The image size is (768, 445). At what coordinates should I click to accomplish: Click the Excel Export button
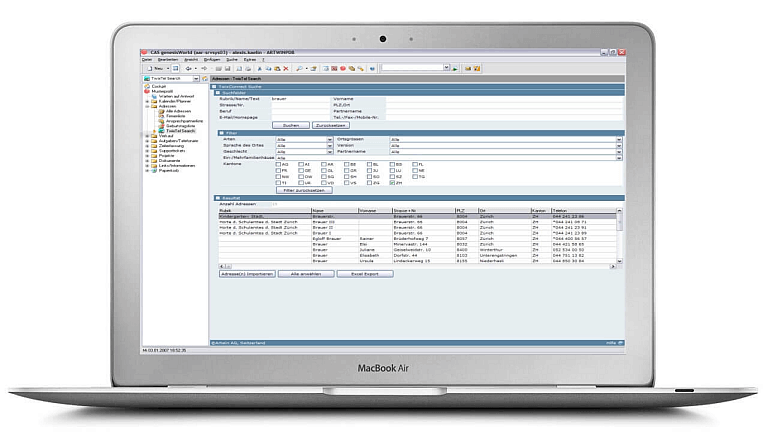[365, 274]
